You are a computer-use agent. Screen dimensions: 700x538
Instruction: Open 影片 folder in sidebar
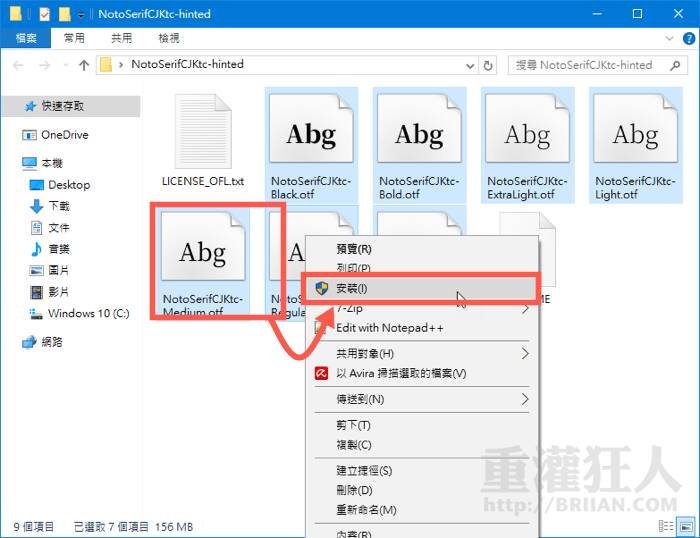(50, 292)
